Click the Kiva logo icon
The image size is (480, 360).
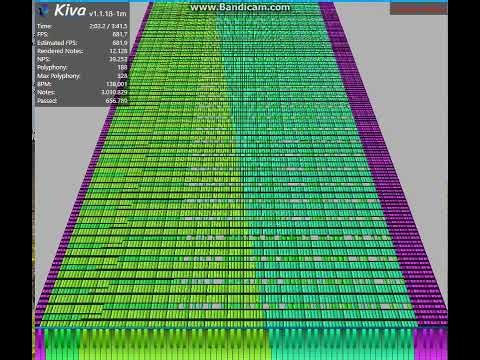tap(44, 11)
